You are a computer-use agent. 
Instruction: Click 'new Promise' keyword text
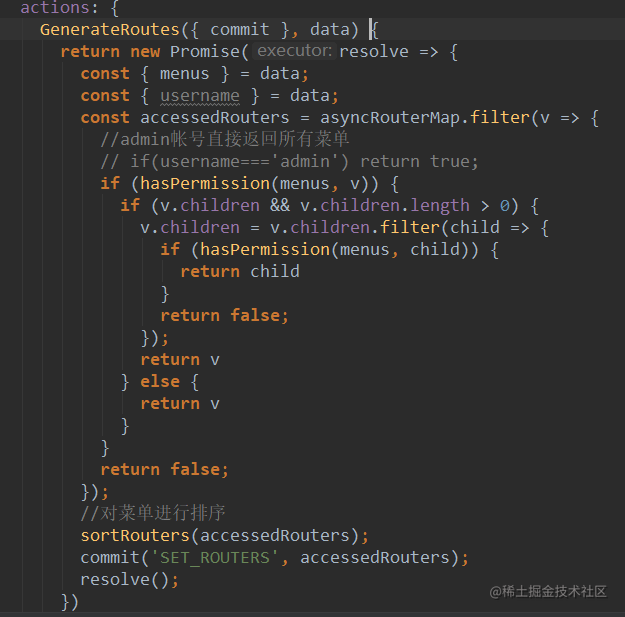coord(185,52)
